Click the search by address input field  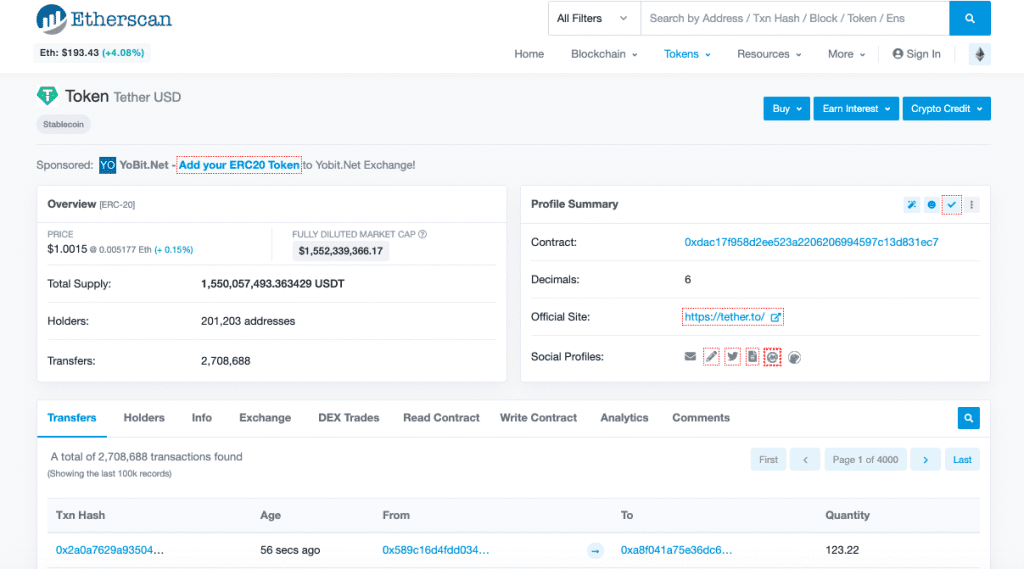(795, 18)
